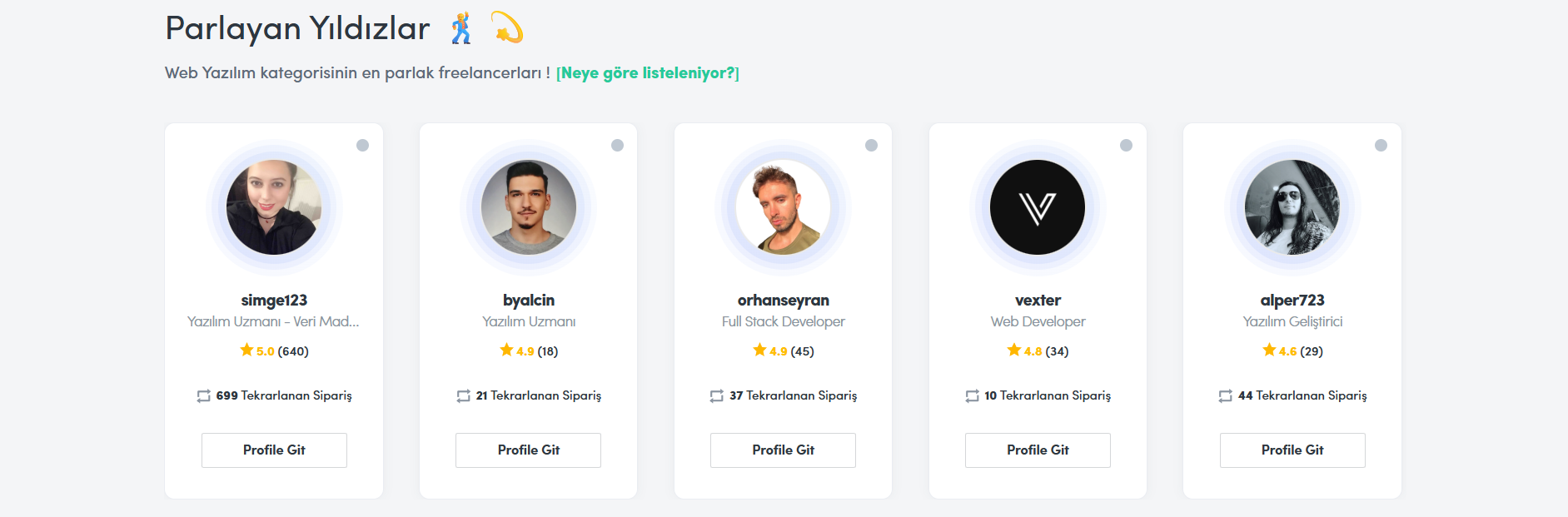Click the repeat orders icon on orhanseyran's card
This screenshot has width=1568, height=517.
tap(717, 396)
